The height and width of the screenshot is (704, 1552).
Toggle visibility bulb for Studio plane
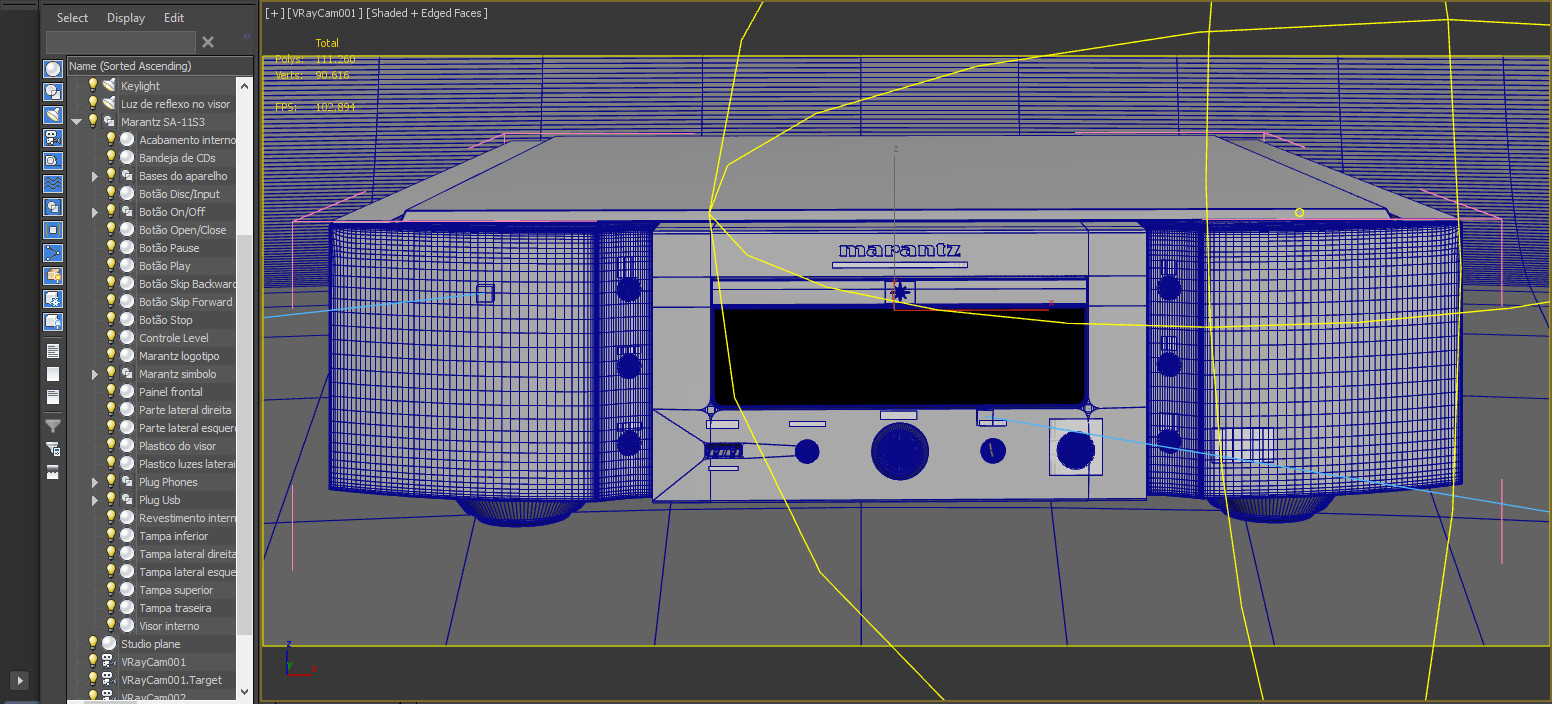[x=93, y=644]
